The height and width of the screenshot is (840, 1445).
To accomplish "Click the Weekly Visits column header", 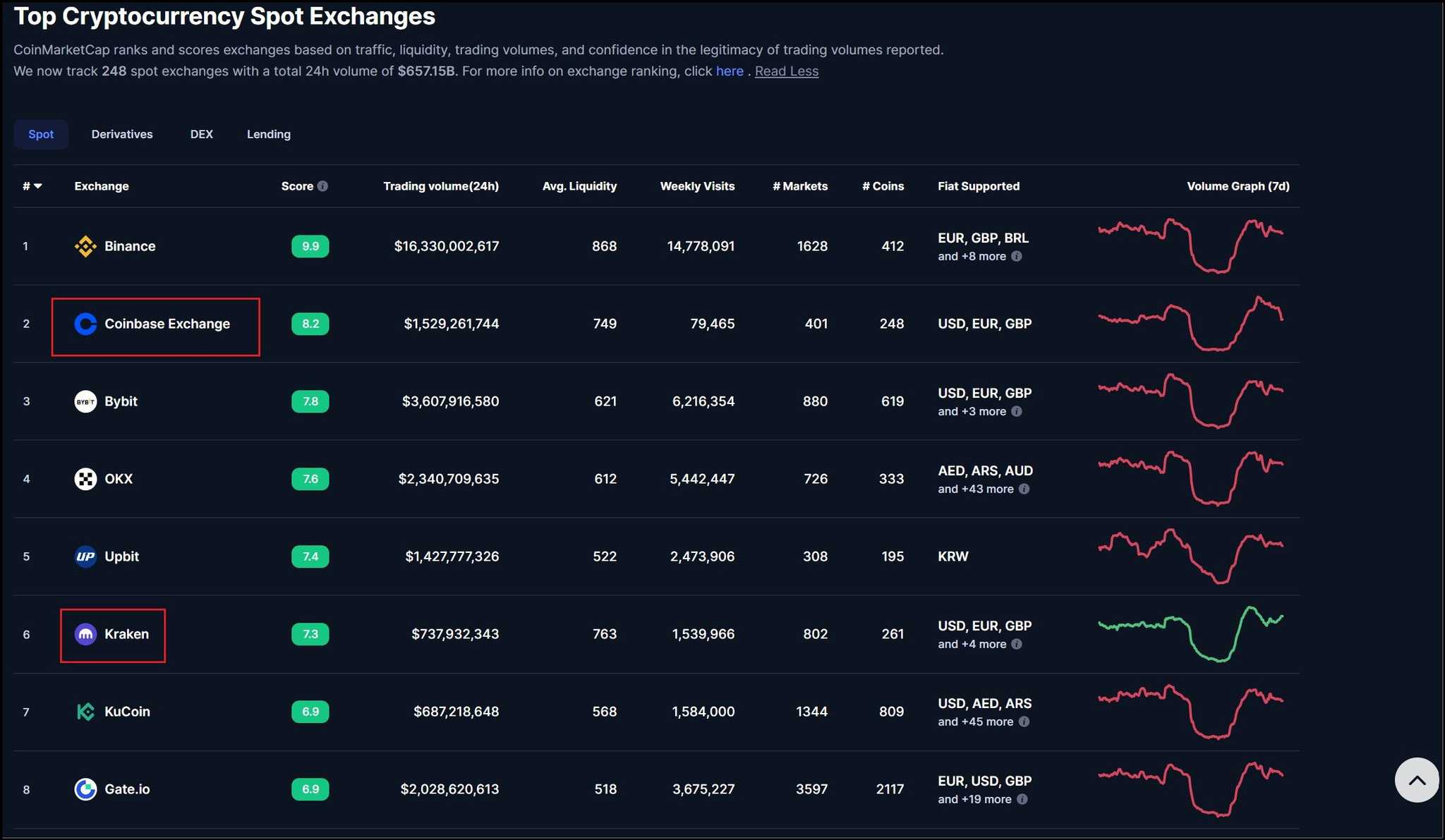I will tap(697, 186).
